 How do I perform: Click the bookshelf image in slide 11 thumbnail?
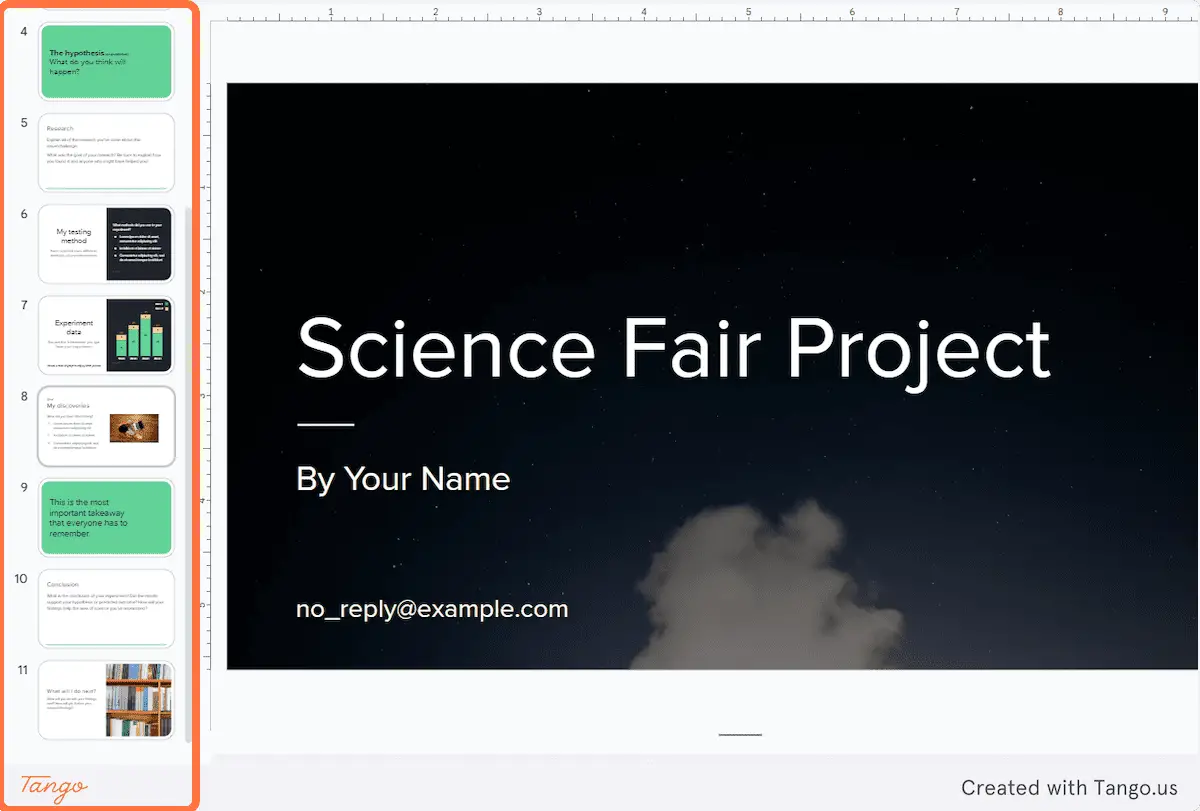click(x=139, y=701)
